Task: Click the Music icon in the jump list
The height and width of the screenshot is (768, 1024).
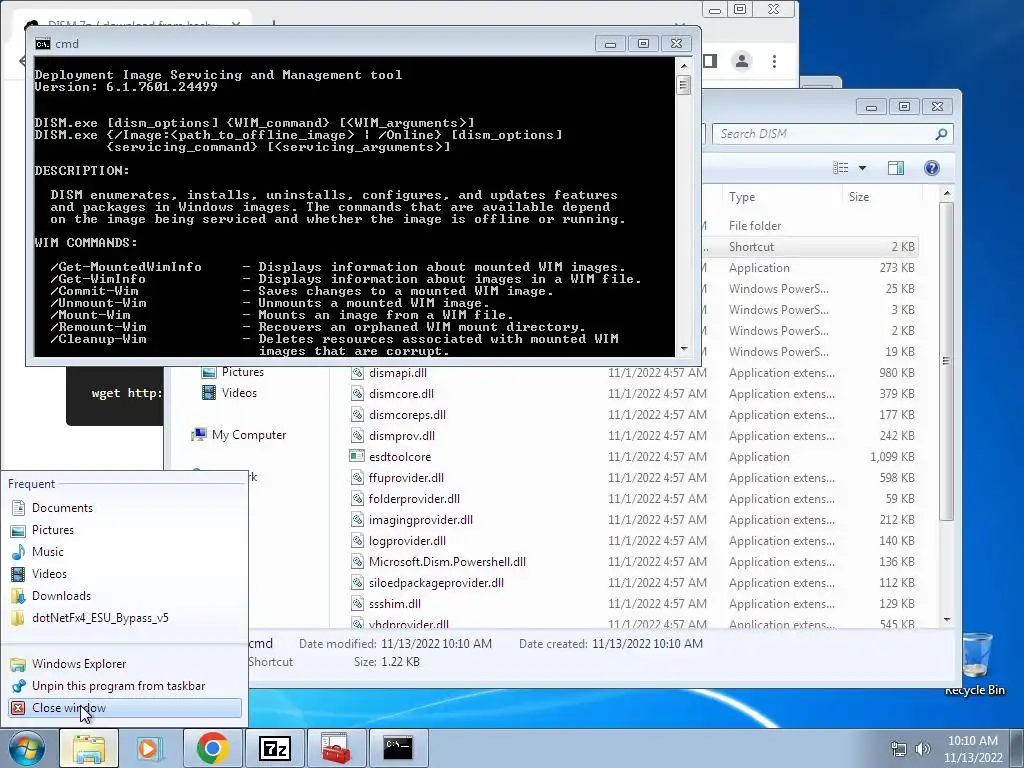Action: 18,552
